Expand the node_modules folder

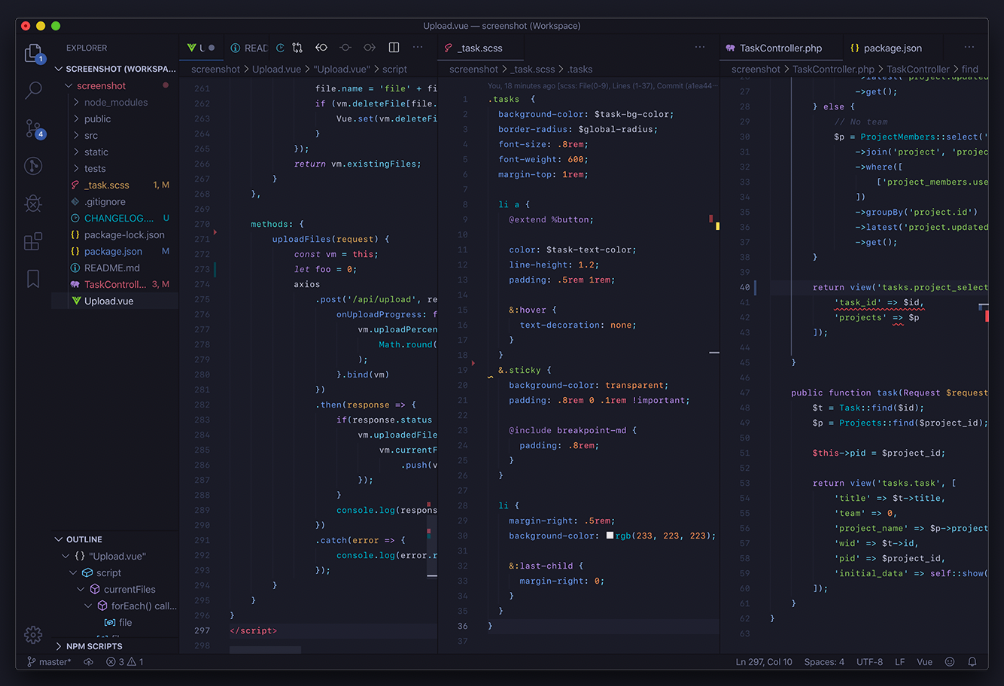76,102
